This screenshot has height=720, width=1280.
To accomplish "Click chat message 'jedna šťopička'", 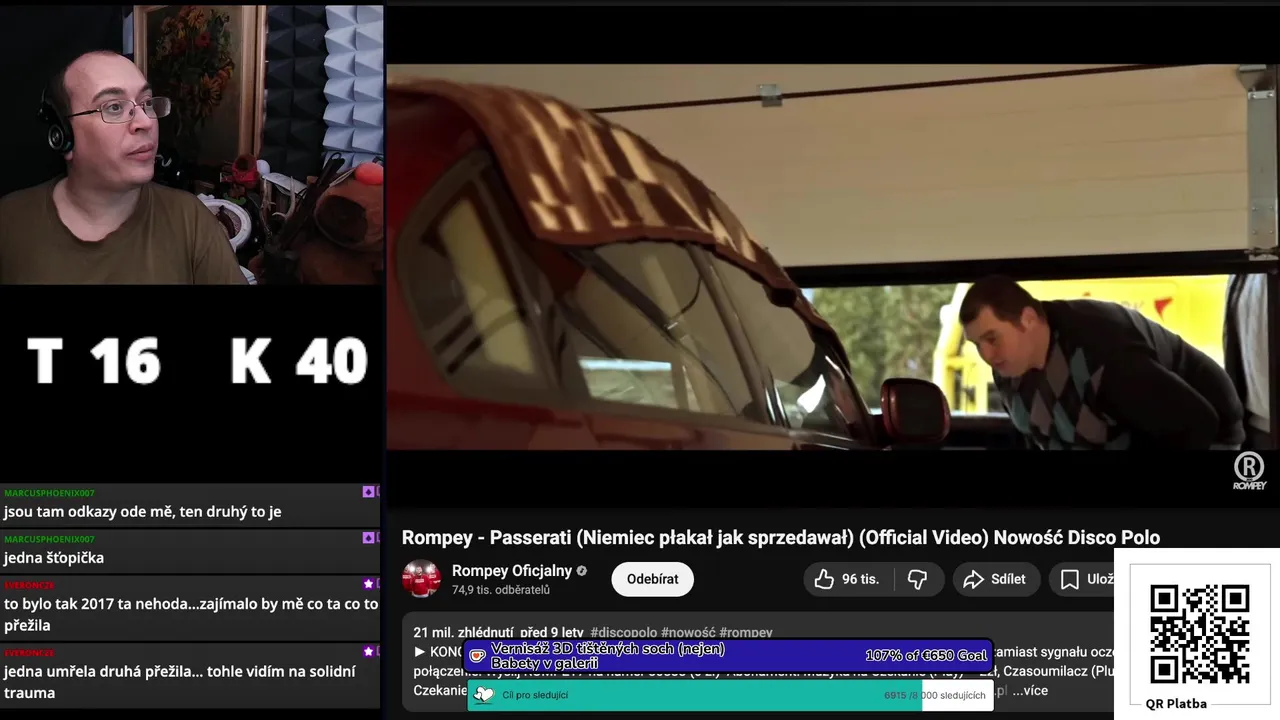I will point(54,558).
